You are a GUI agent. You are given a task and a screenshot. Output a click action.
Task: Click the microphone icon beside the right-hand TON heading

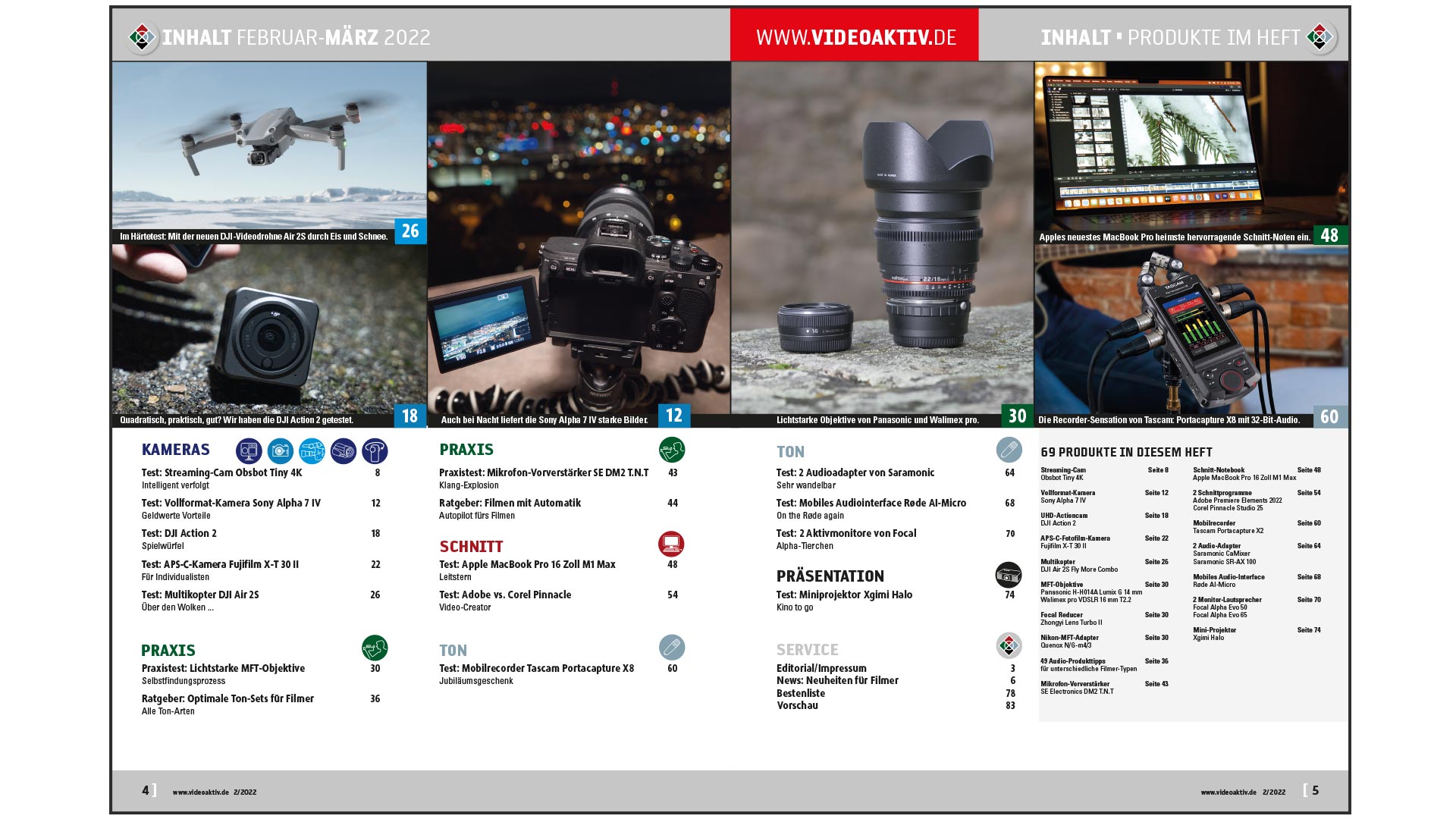pyautogui.click(x=1009, y=450)
